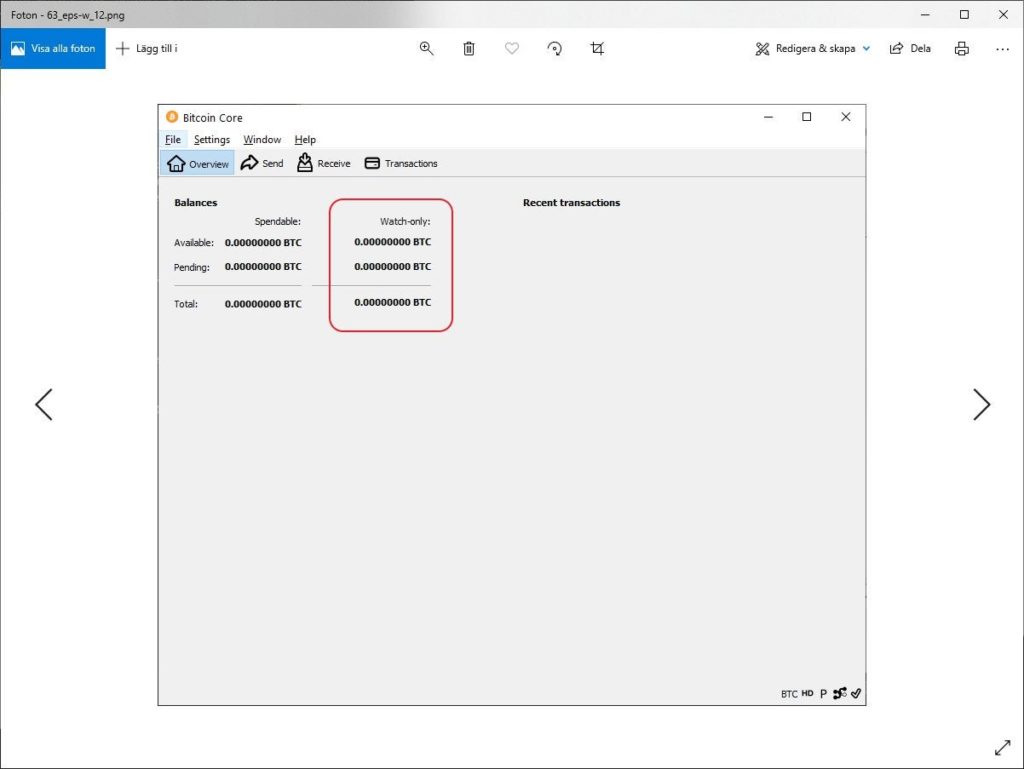
Task: Click the HD wallet status icon
Action: [807, 693]
